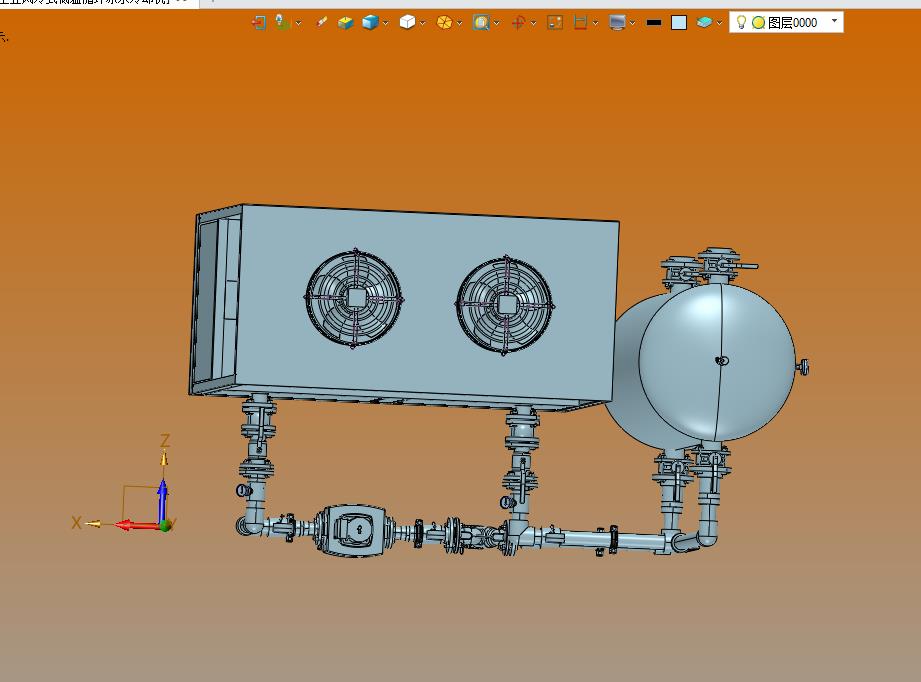
Task: Click the monitor display settings icon
Action: click(x=617, y=22)
